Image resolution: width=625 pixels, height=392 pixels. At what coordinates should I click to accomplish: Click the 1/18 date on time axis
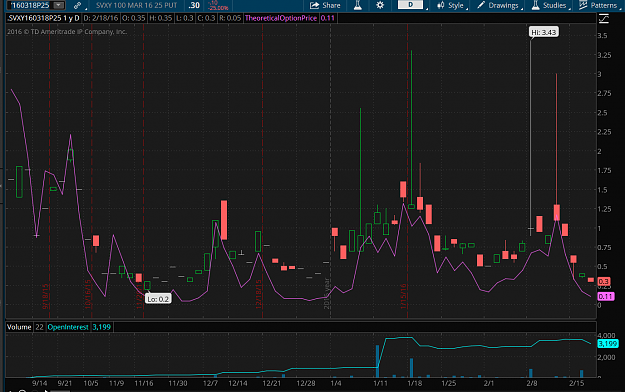415,383
